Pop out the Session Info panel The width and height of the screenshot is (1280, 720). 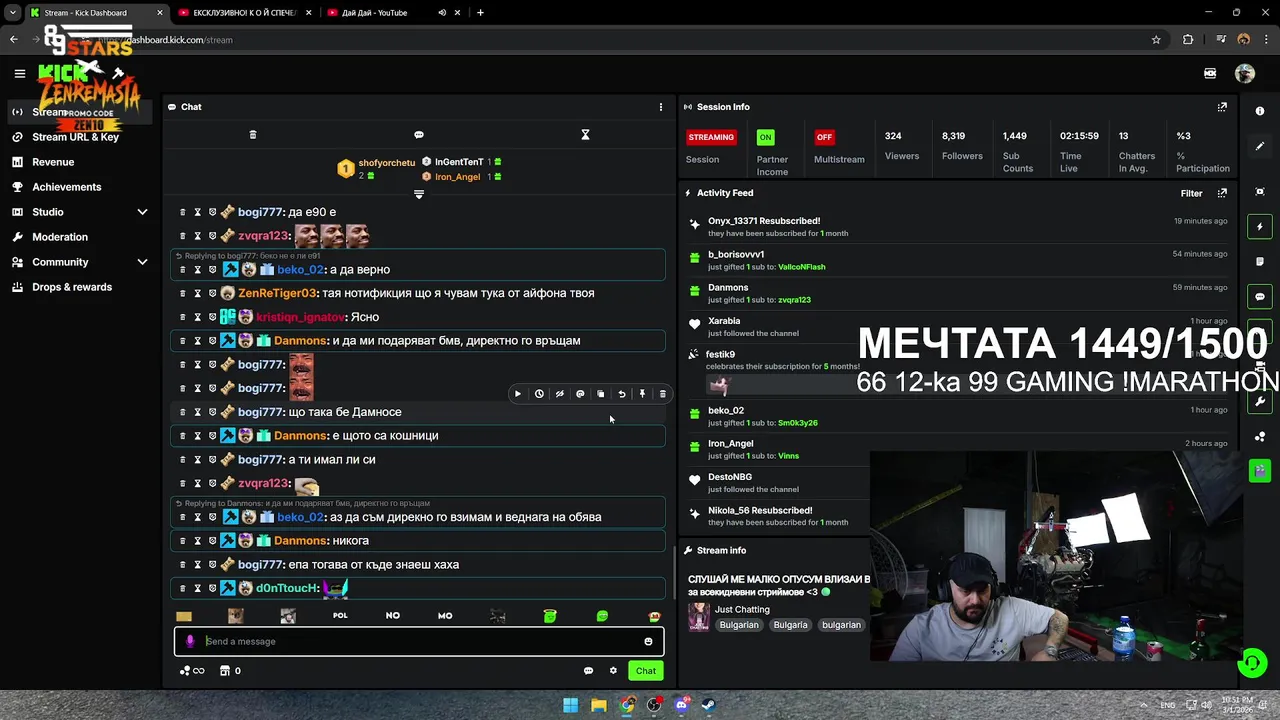tap(1222, 107)
